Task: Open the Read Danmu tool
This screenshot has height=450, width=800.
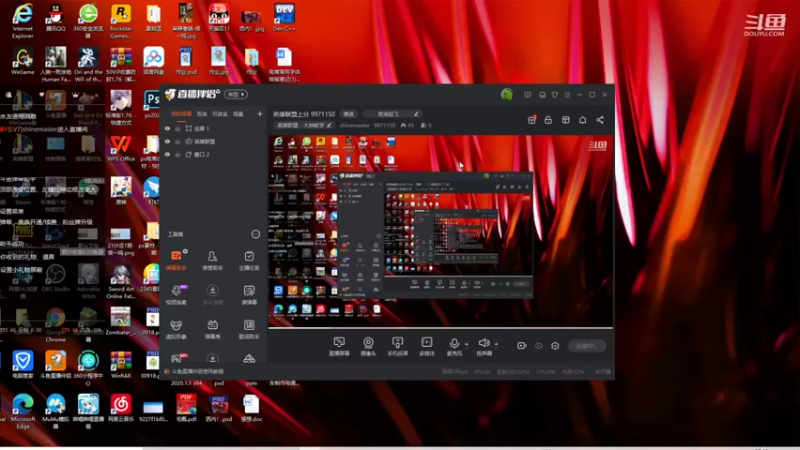Action: [249, 294]
